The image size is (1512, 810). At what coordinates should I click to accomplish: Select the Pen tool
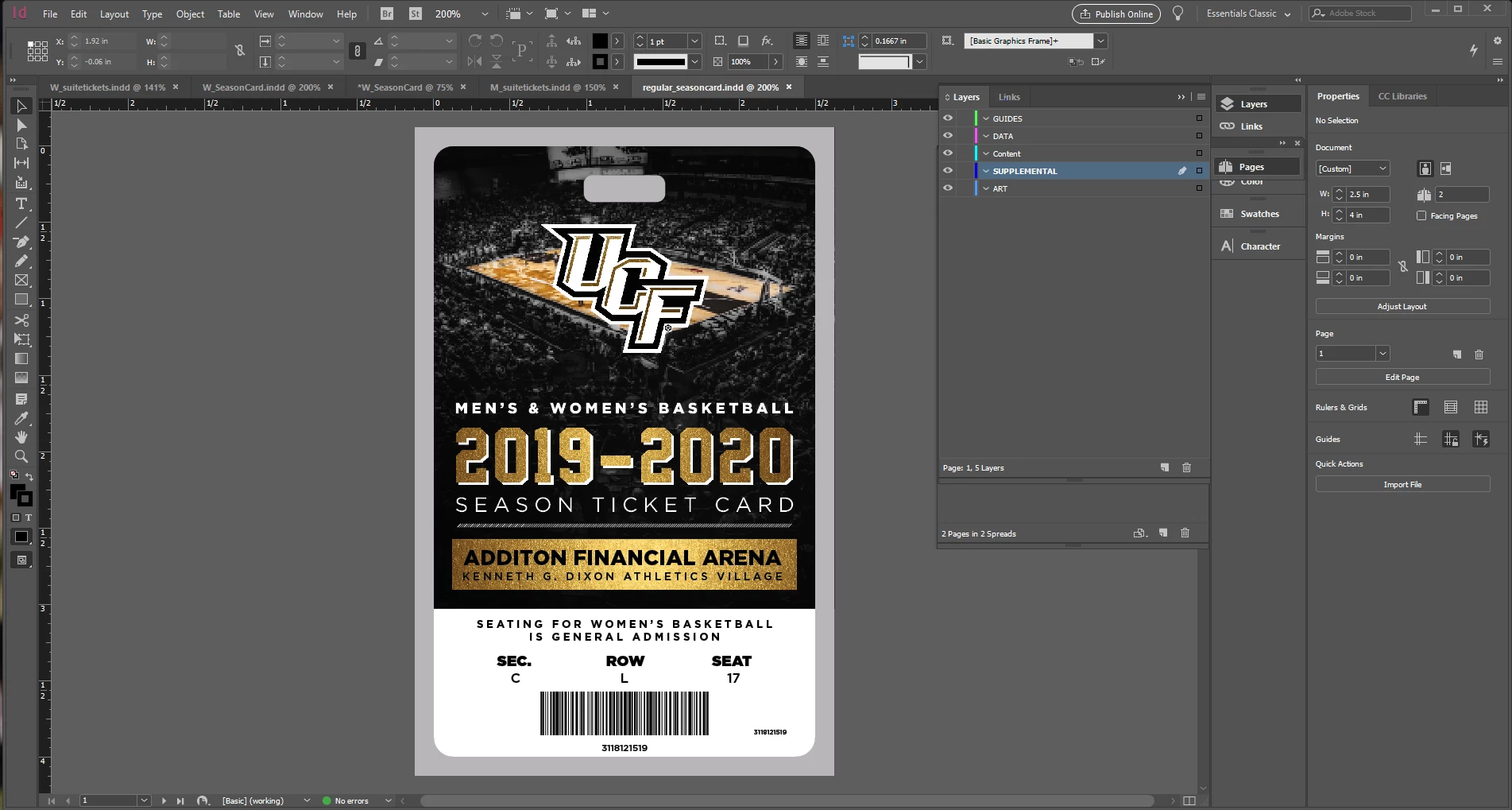click(21, 242)
